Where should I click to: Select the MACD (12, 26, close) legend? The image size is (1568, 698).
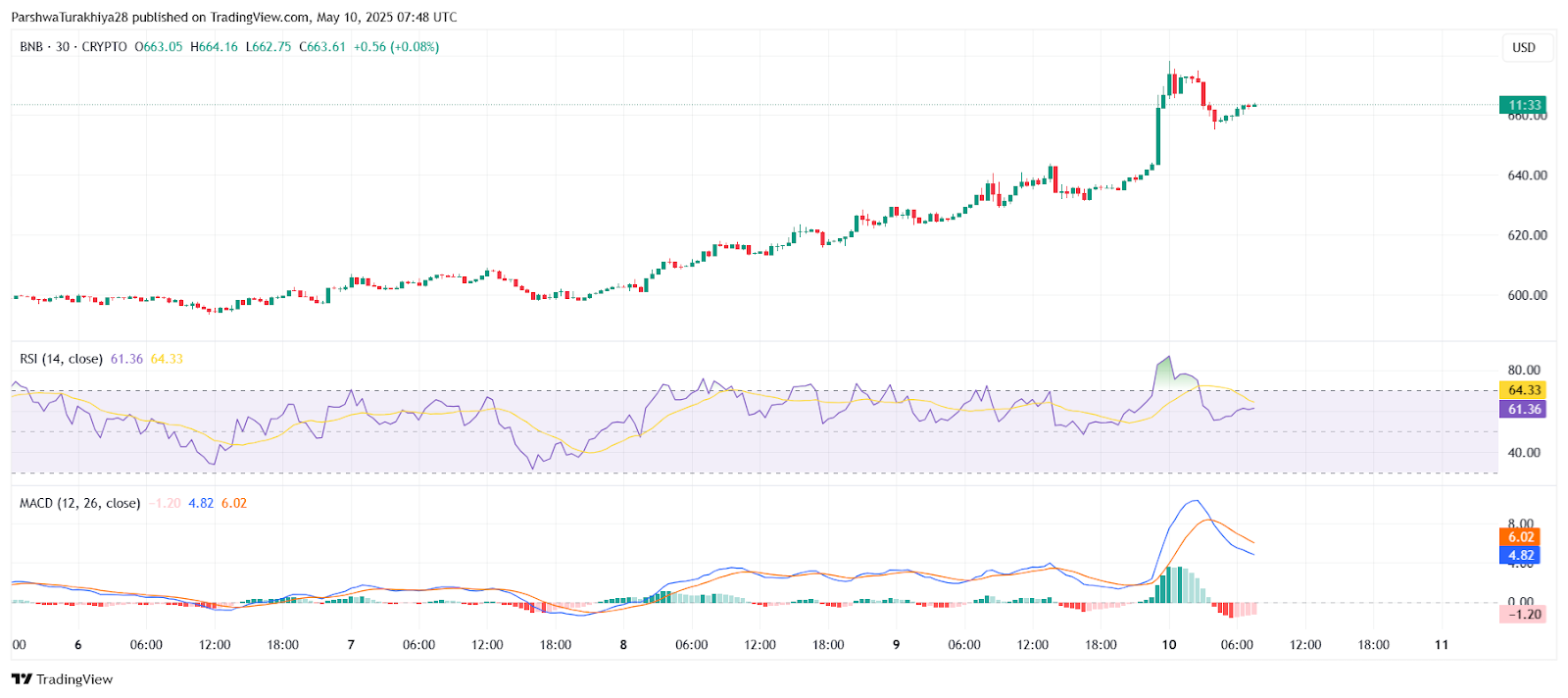tap(79, 503)
